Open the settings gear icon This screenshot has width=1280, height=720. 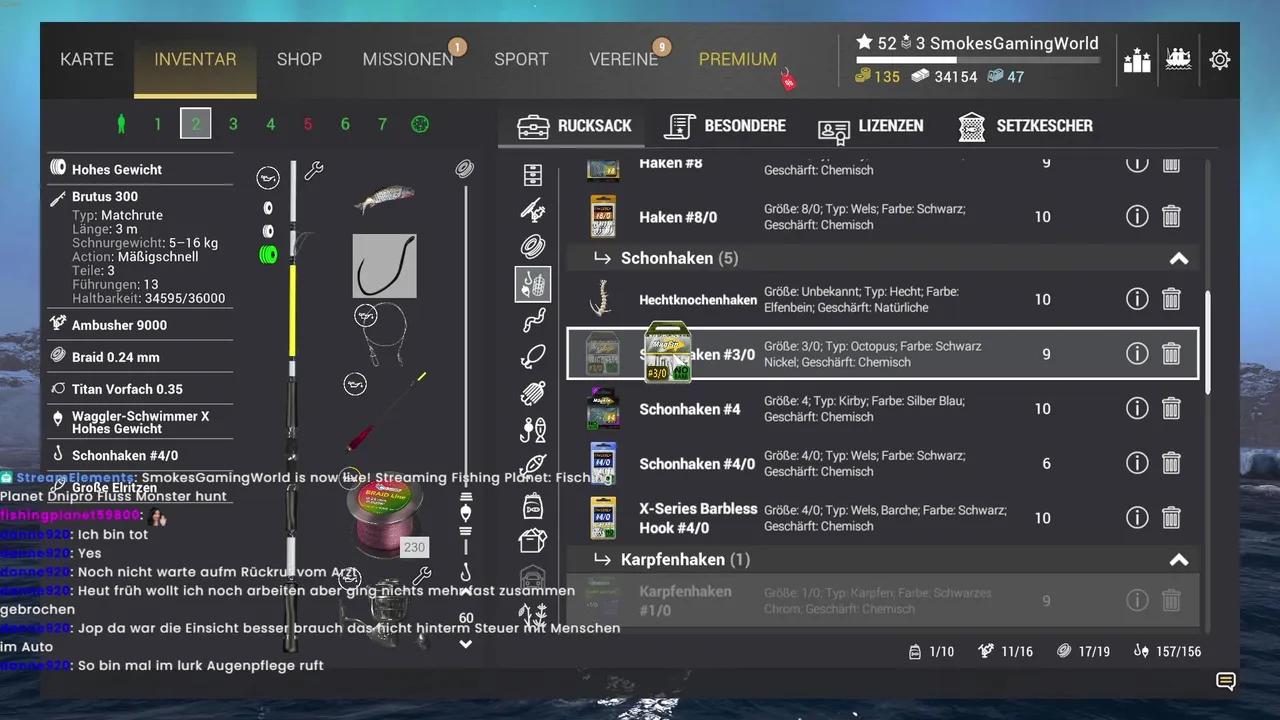(x=1219, y=60)
